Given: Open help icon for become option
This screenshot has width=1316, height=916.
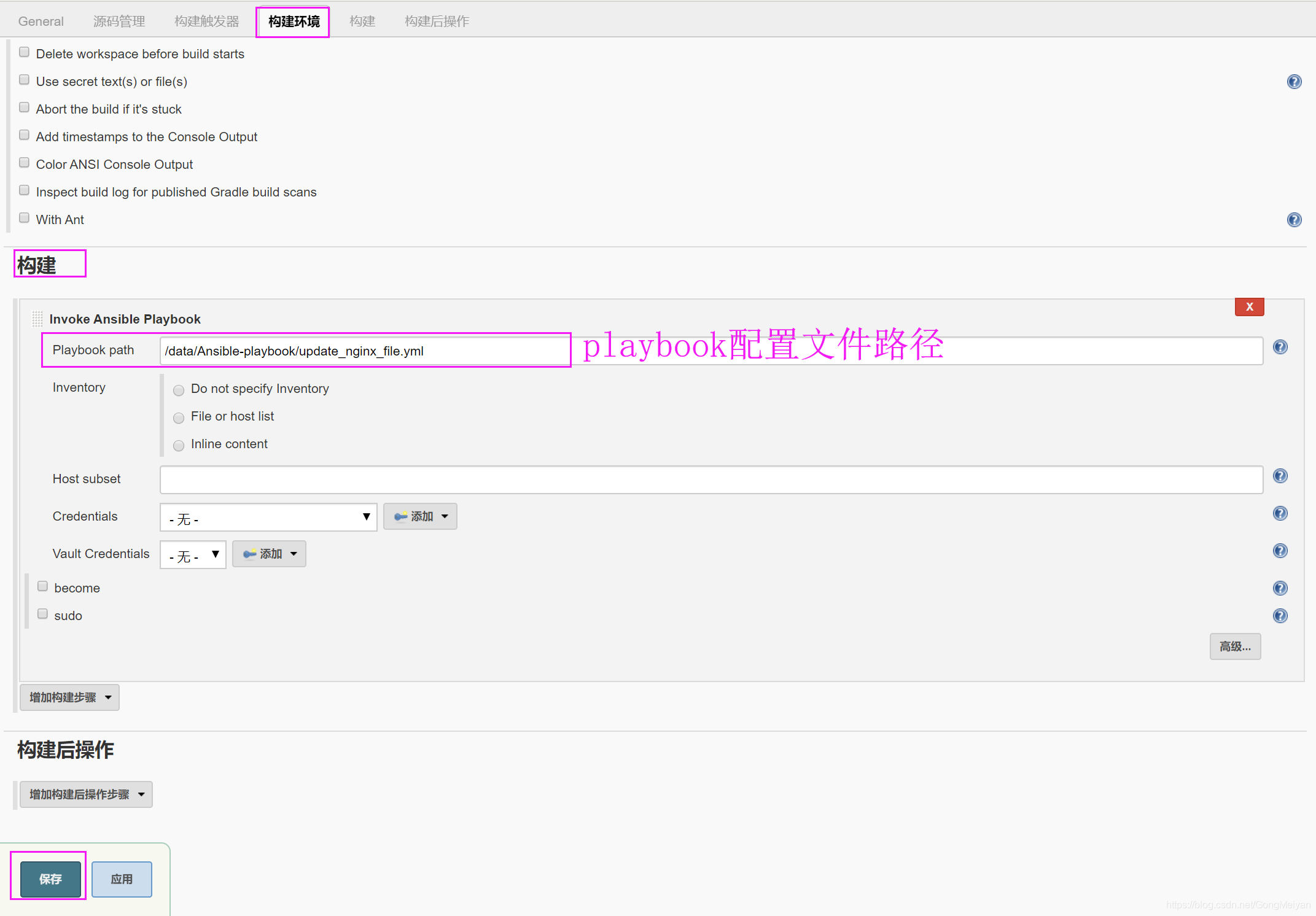Looking at the screenshot, I should coord(1280,588).
